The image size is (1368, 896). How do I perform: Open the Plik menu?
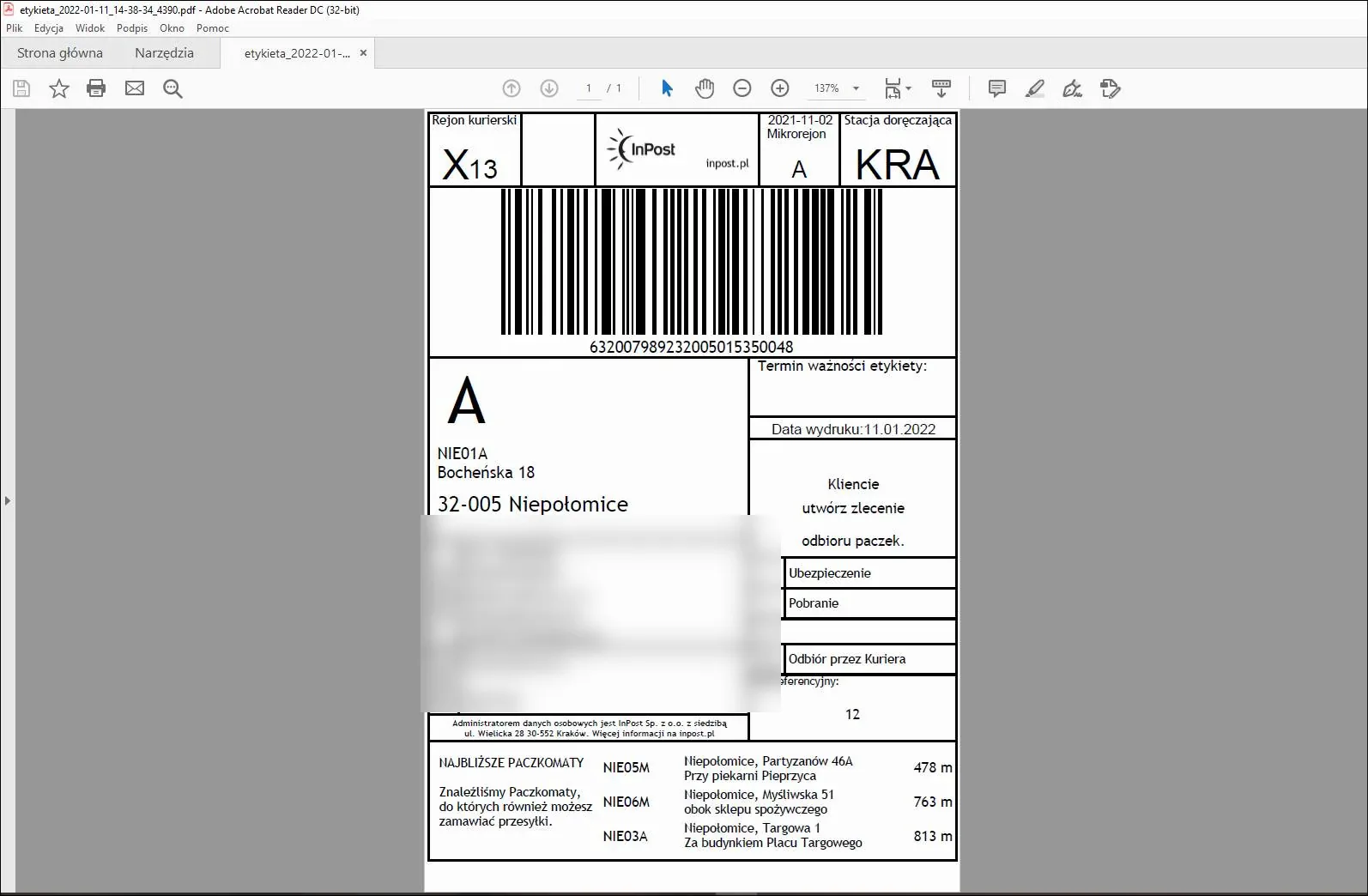click(x=15, y=28)
